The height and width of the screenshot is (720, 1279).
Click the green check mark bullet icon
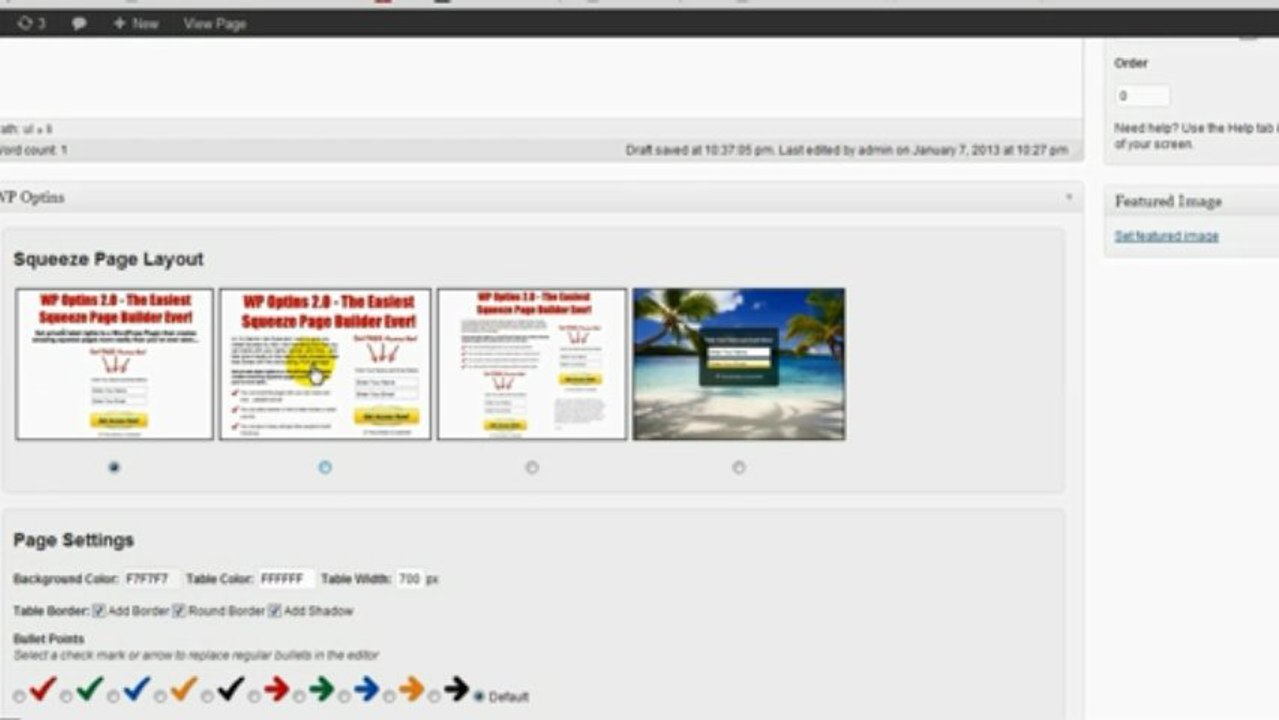click(x=89, y=689)
